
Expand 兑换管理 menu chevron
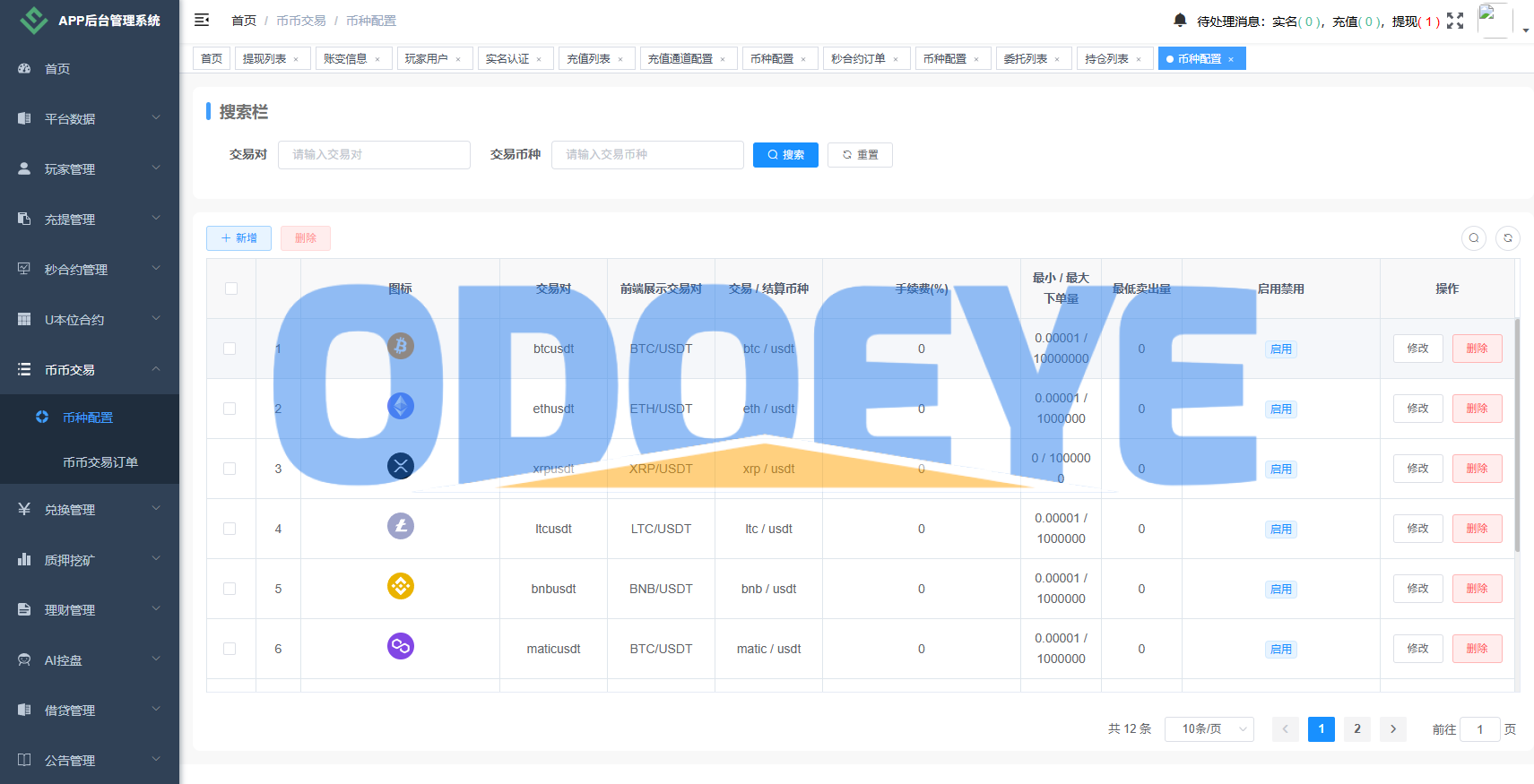click(156, 508)
